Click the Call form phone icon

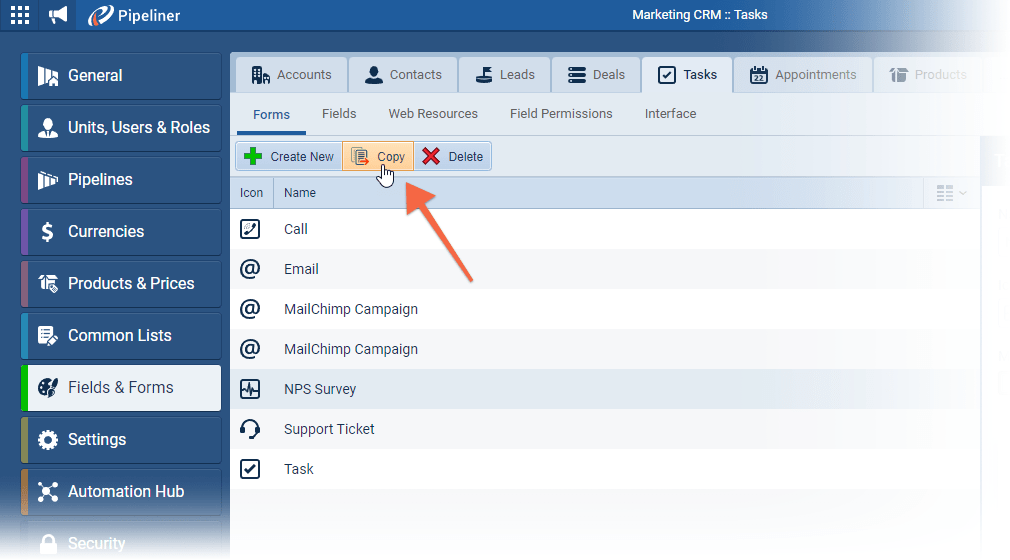(250, 229)
